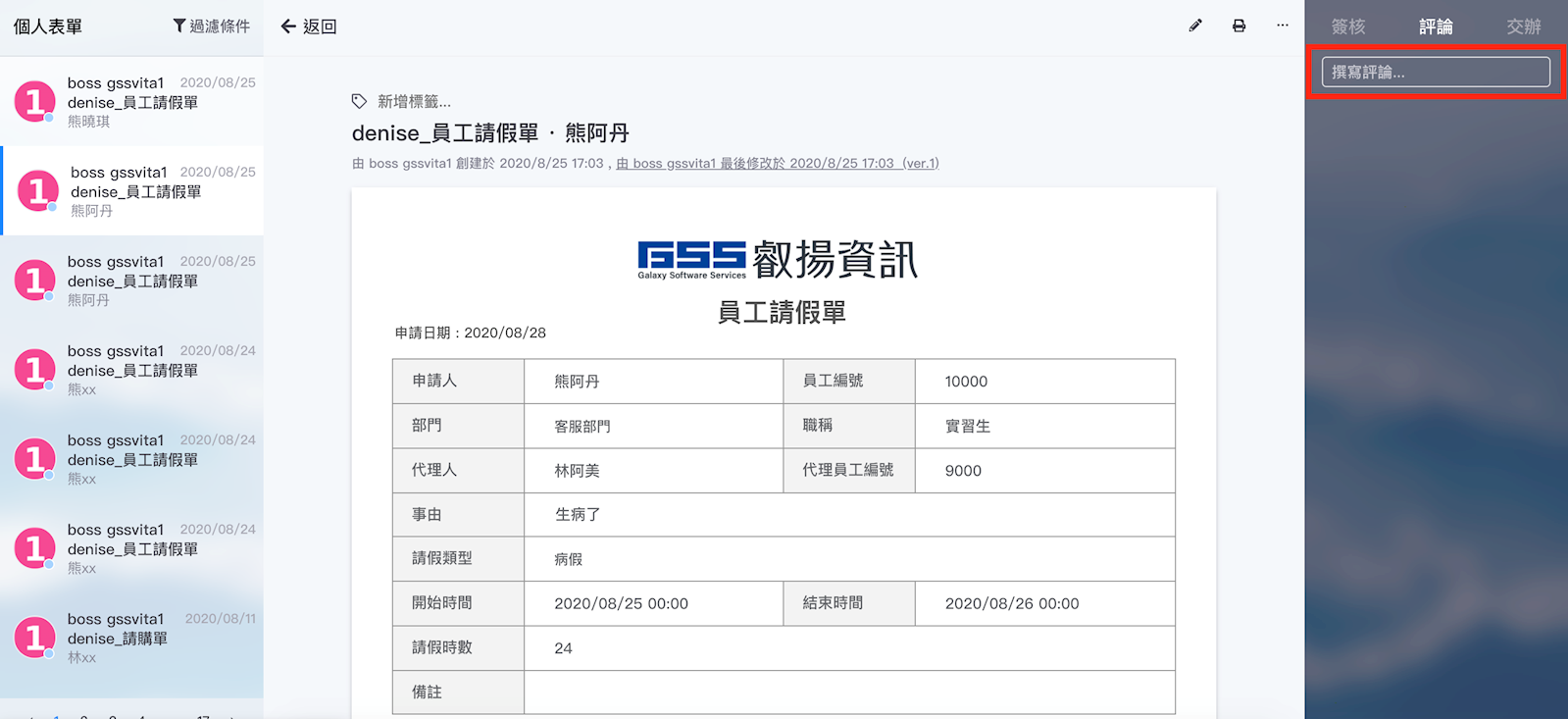The width and height of the screenshot is (1568, 719).
Task: Open the 交辦 tab
Action: tap(1523, 26)
